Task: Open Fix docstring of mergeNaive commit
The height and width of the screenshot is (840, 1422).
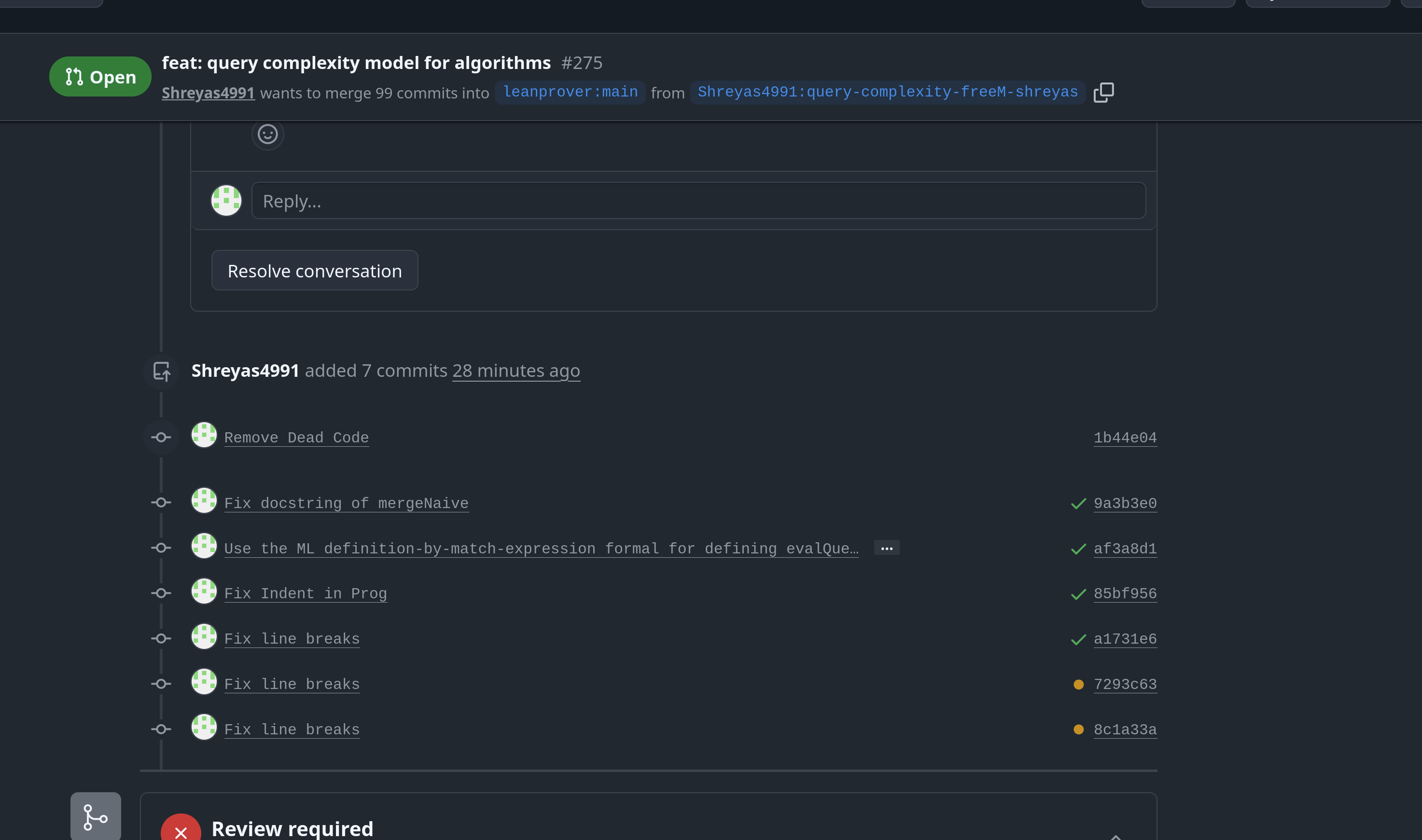Action: click(x=346, y=503)
